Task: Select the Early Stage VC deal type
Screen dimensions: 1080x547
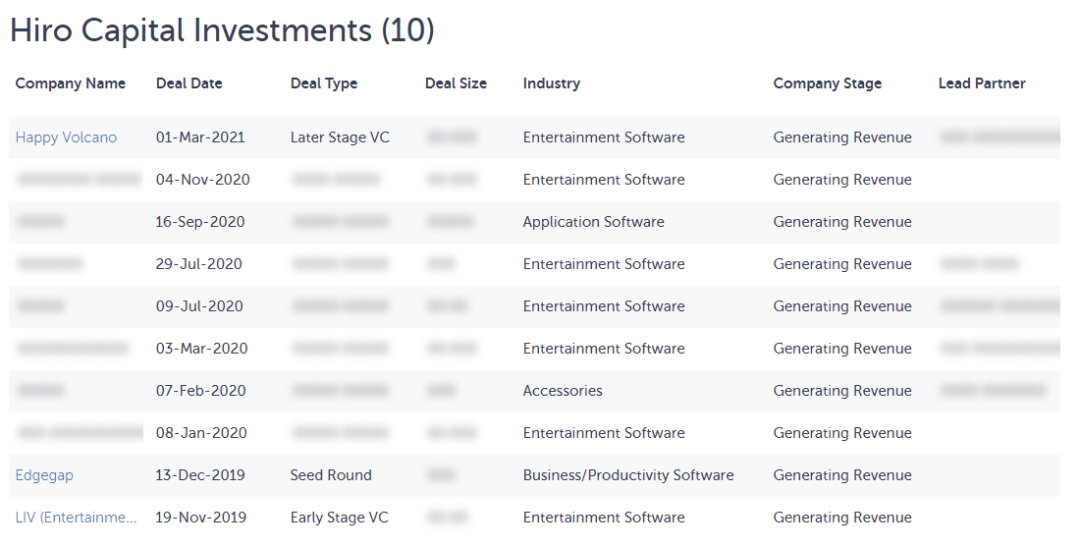Action: point(339,518)
